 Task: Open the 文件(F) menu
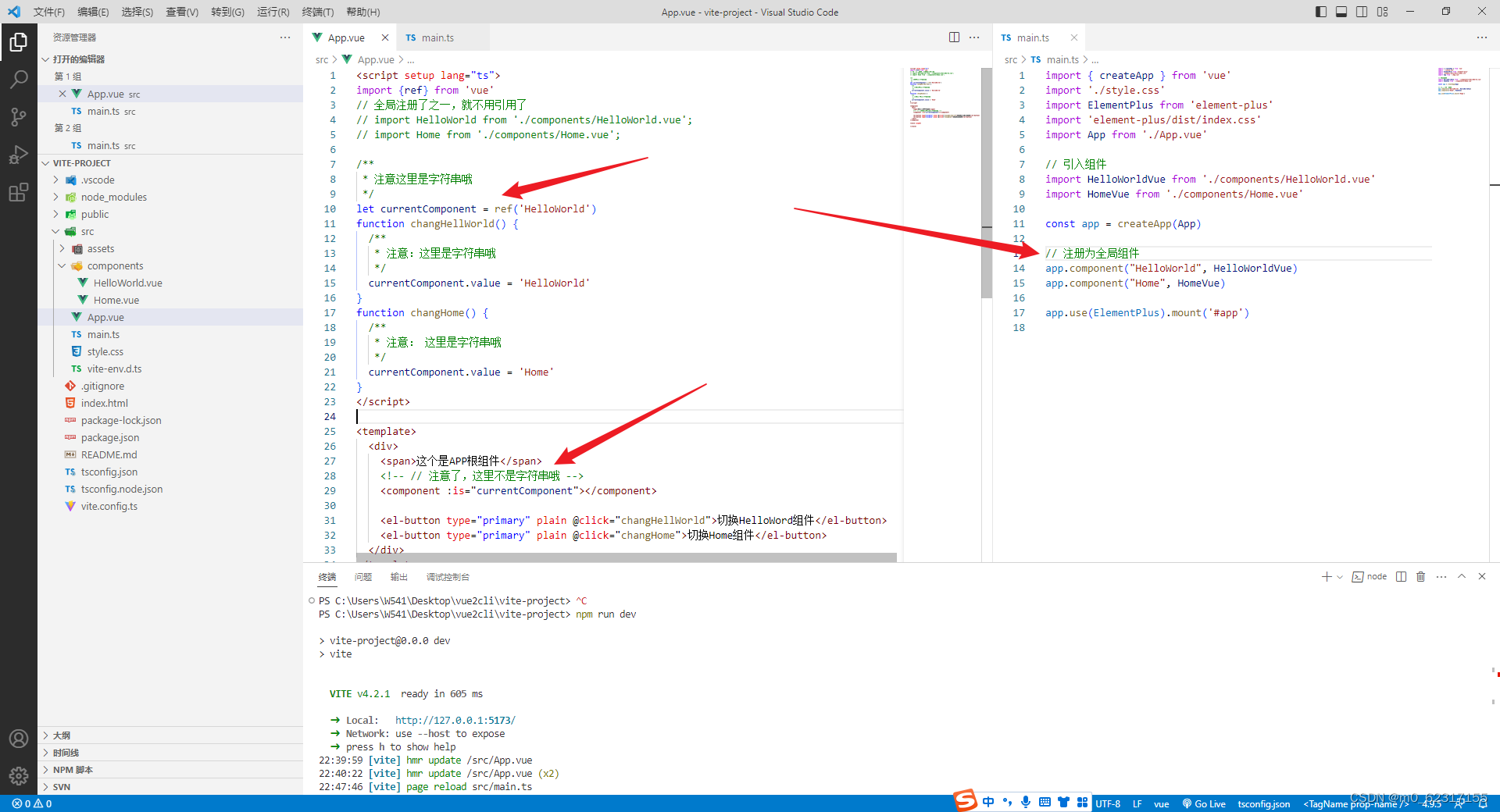click(49, 12)
